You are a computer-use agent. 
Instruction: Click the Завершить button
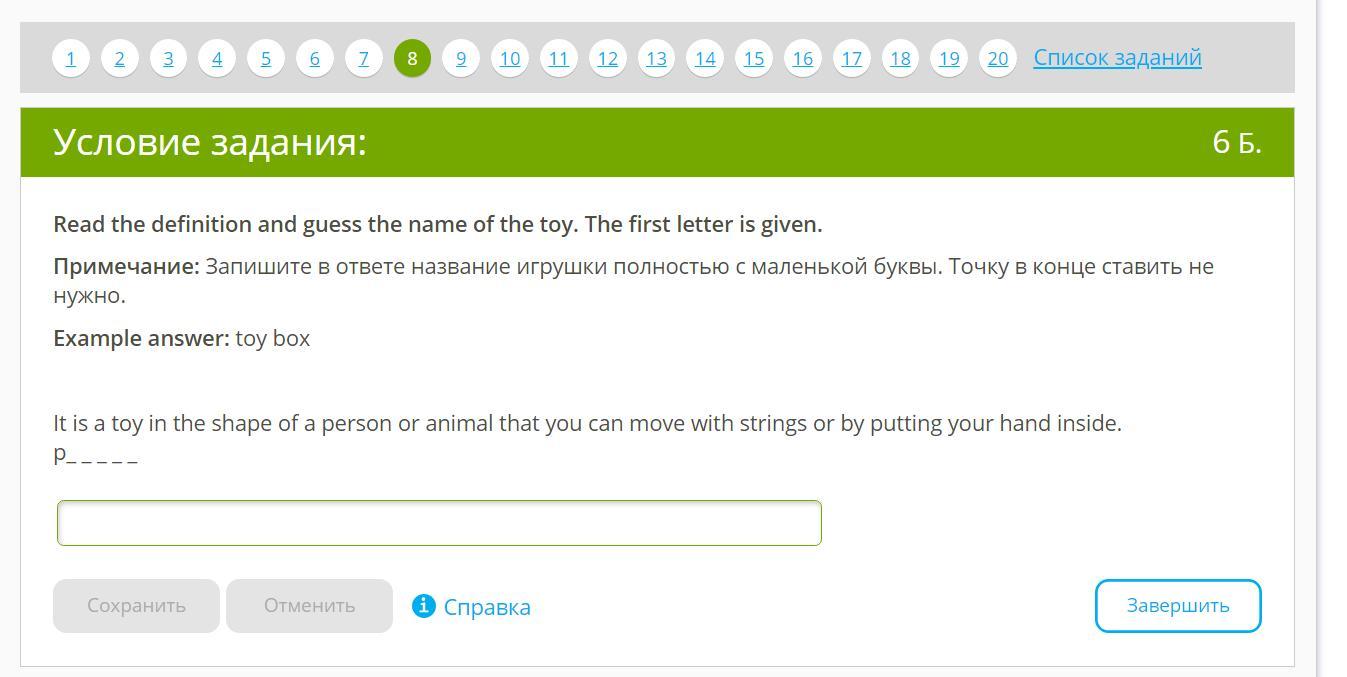1178,606
